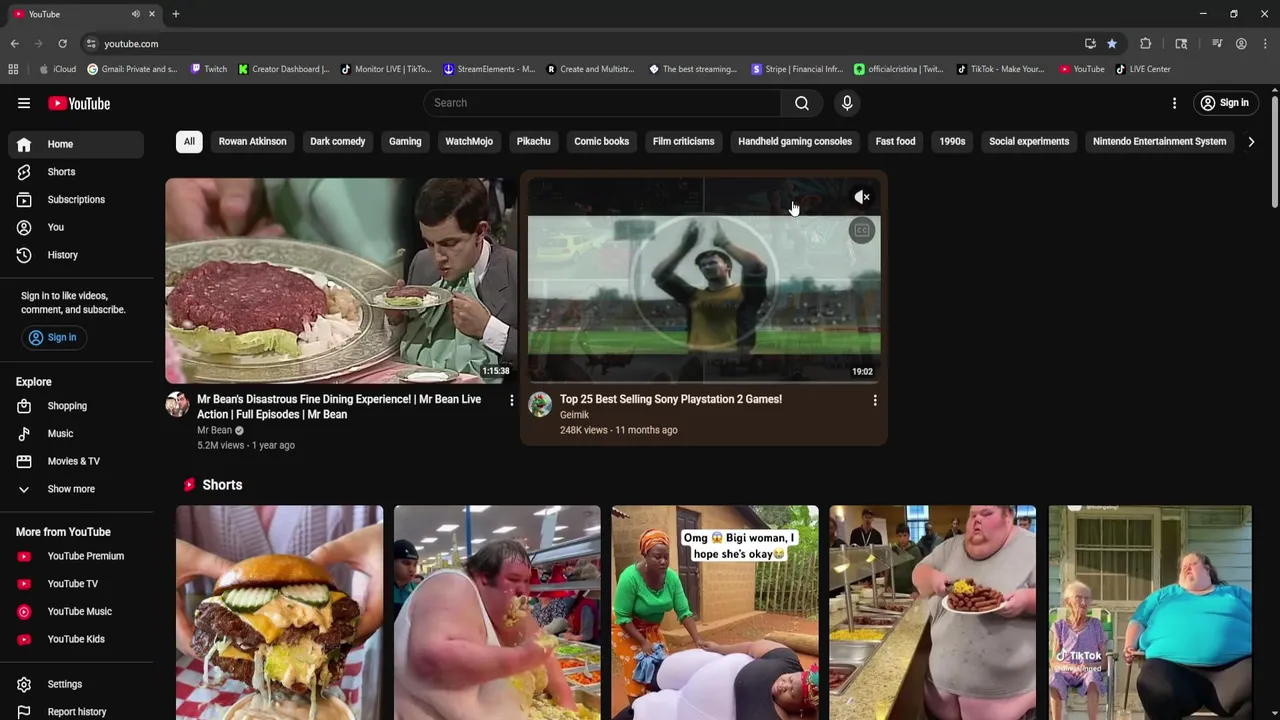Open browser three-dot menu
The height and width of the screenshot is (720, 1280).
(x=1265, y=44)
